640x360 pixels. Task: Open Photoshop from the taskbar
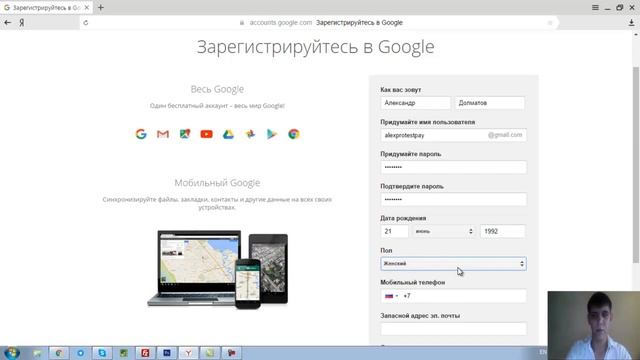(167, 353)
